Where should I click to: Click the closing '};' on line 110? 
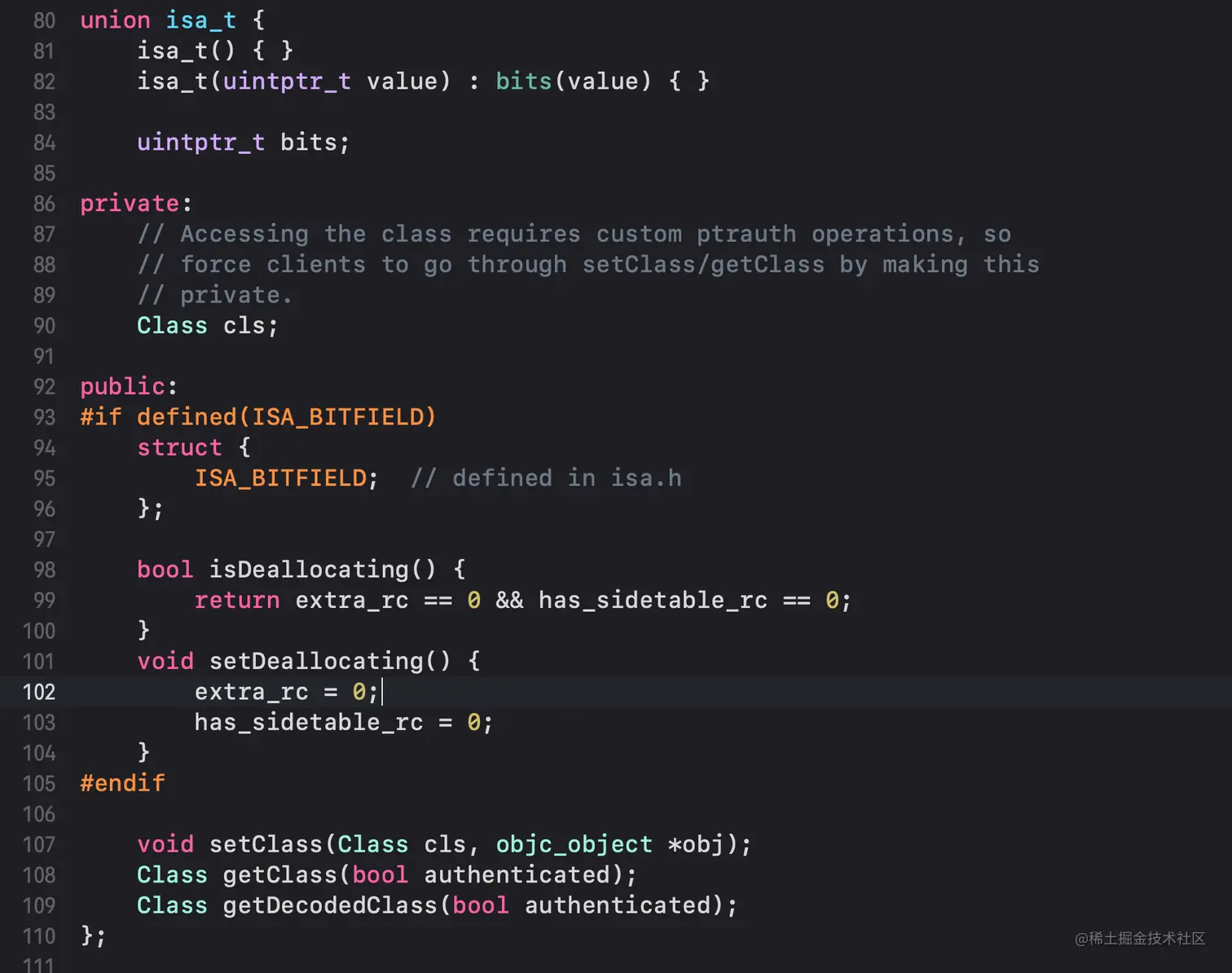click(94, 936)
